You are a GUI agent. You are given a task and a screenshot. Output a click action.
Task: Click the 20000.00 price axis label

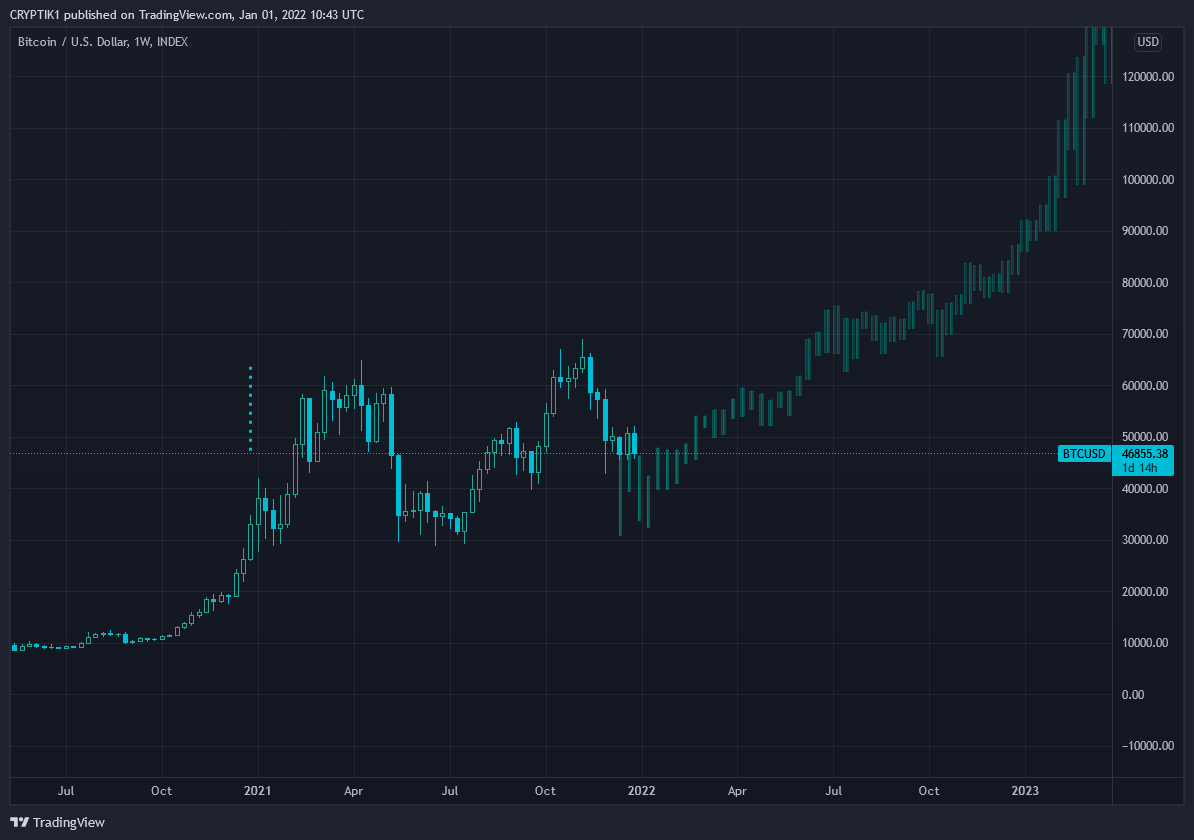click(x=1145, y=591)
